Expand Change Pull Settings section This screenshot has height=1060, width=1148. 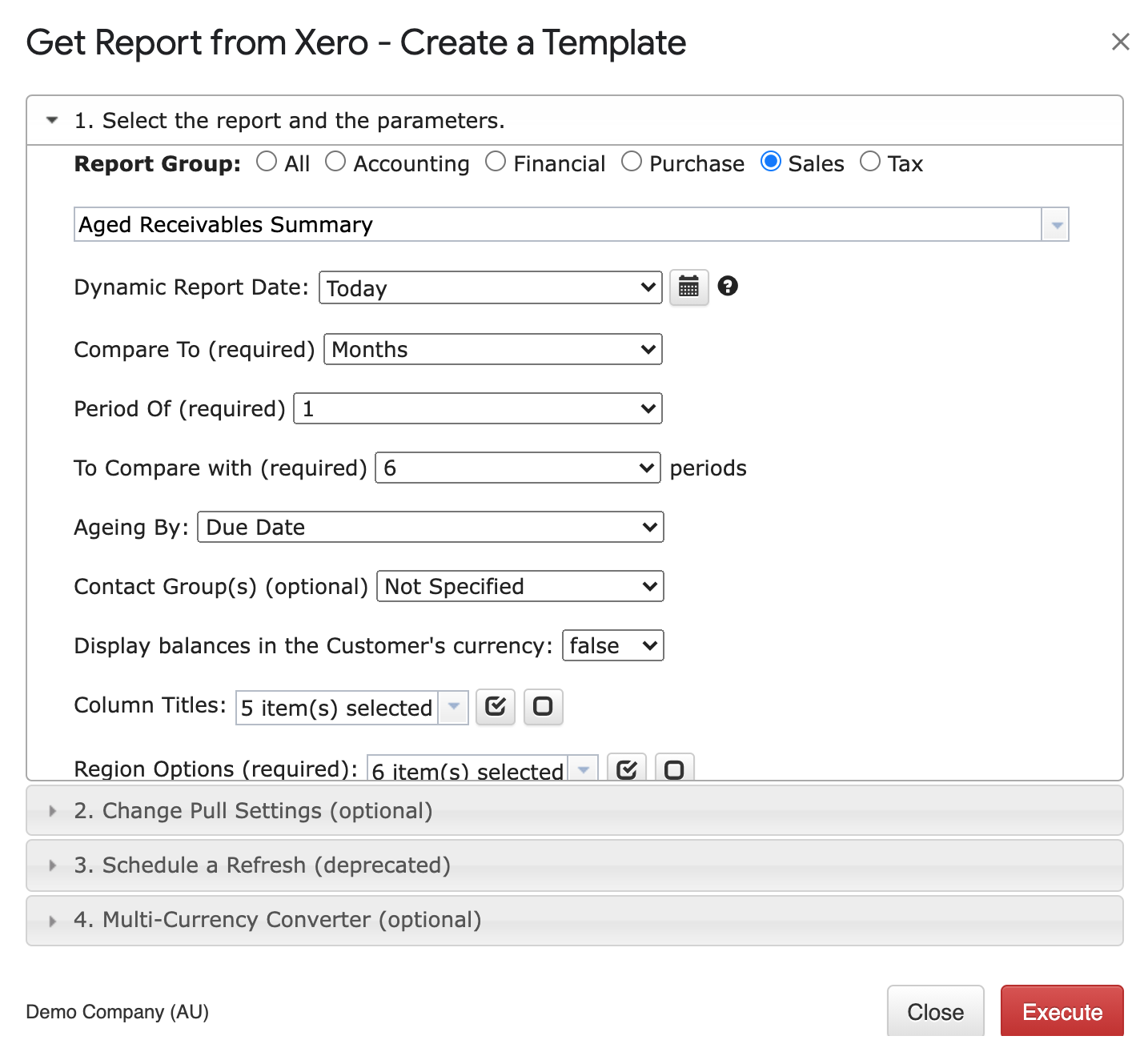click(253, 811)
